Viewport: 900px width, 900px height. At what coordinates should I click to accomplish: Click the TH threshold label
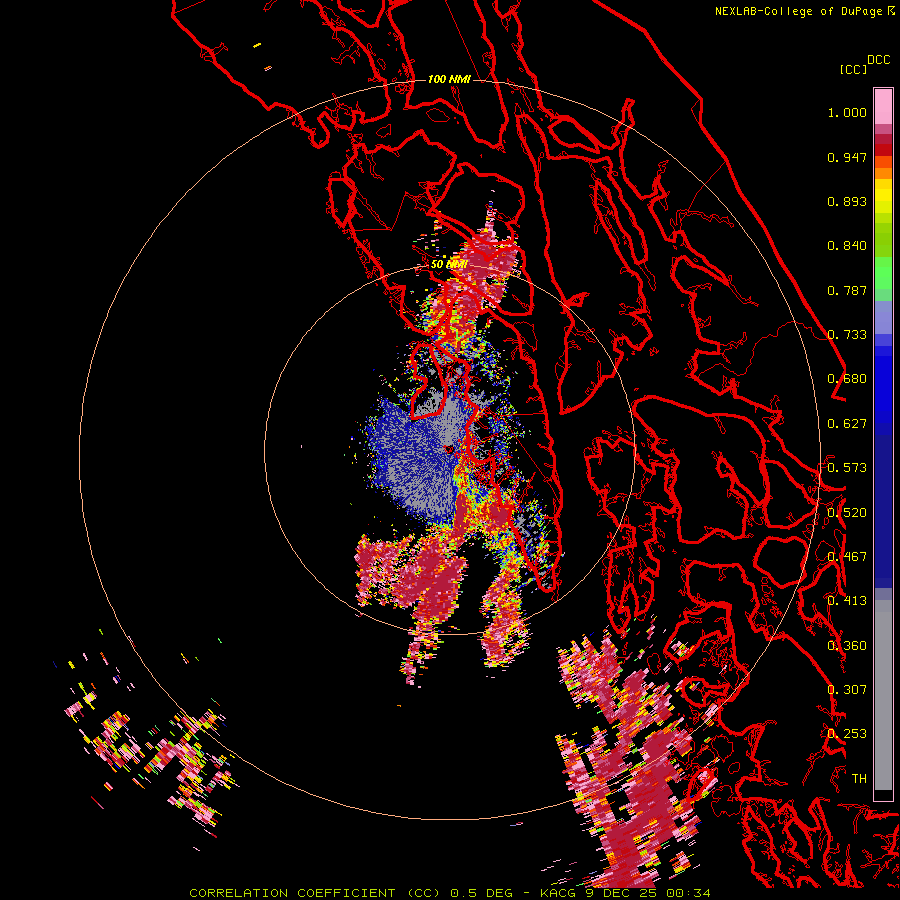(859, 779)
